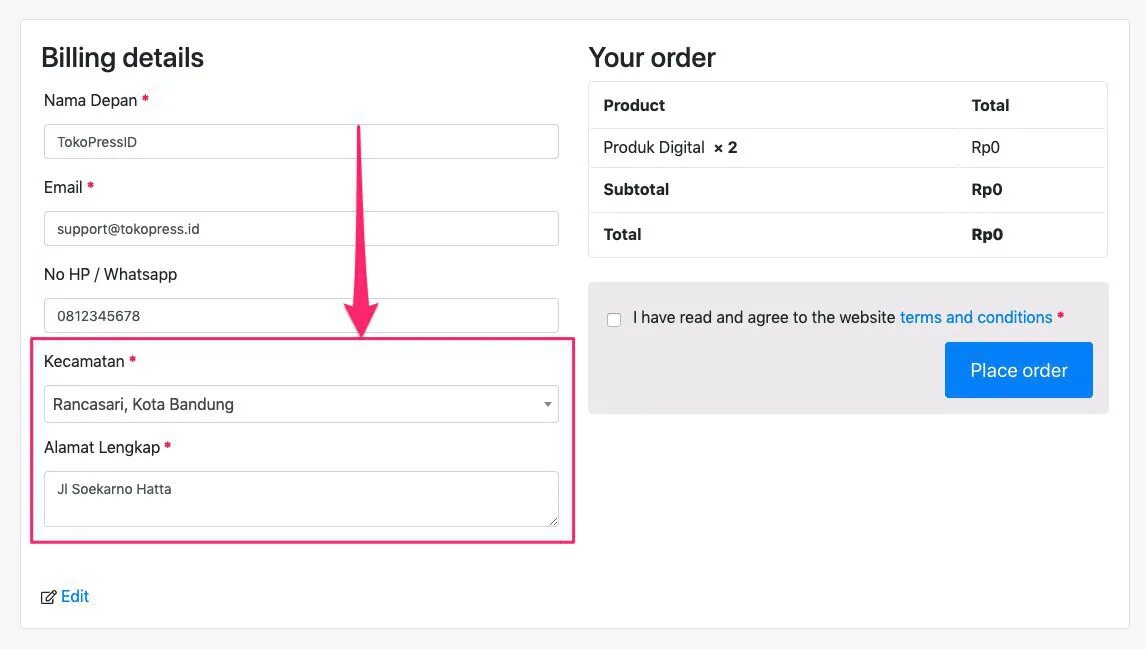Click the Kecamatan dropdown arrow
This screenshot has height=649, width=1146.
547,404
